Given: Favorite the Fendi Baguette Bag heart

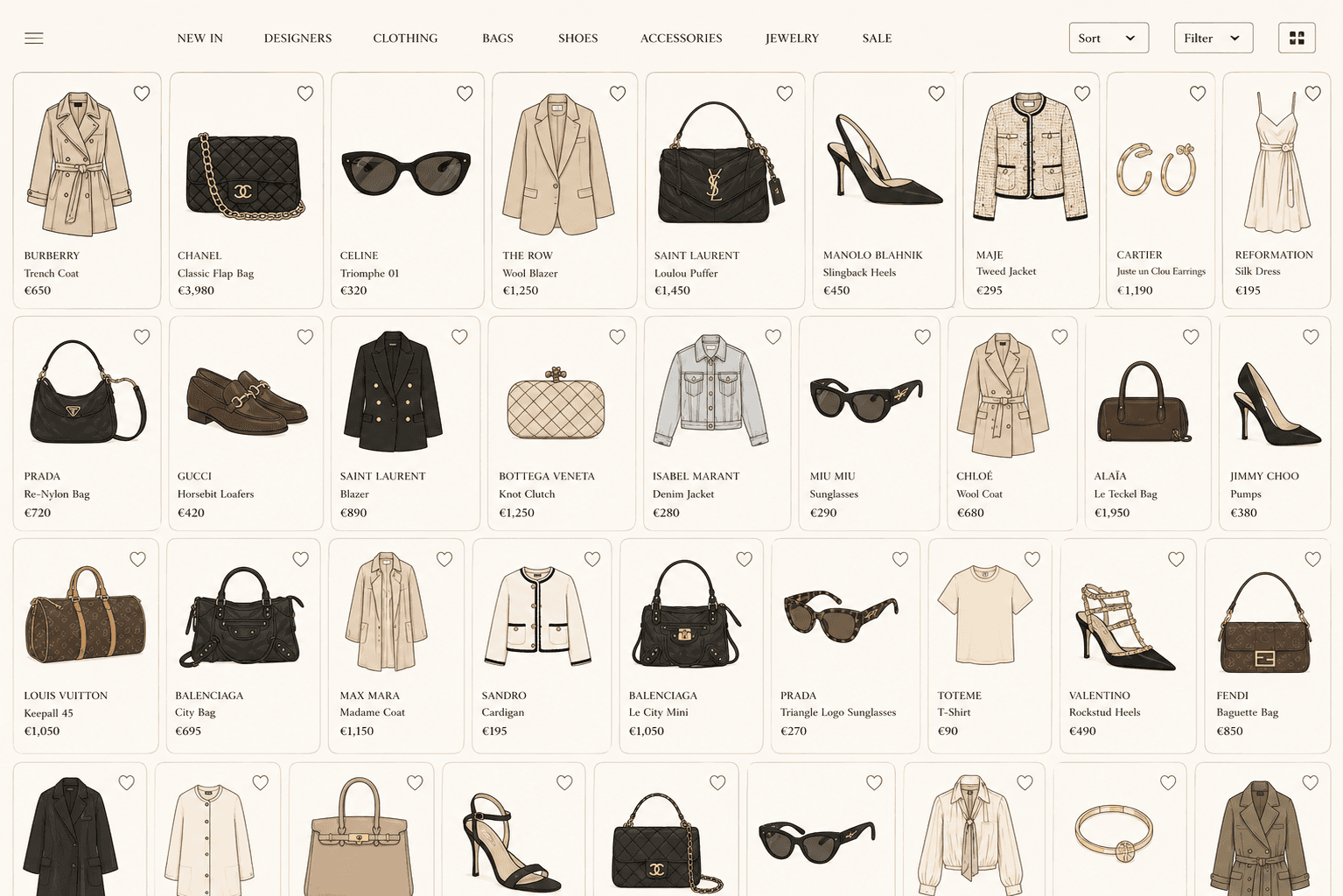Looking at the screenshot, I should [1312, 559].
